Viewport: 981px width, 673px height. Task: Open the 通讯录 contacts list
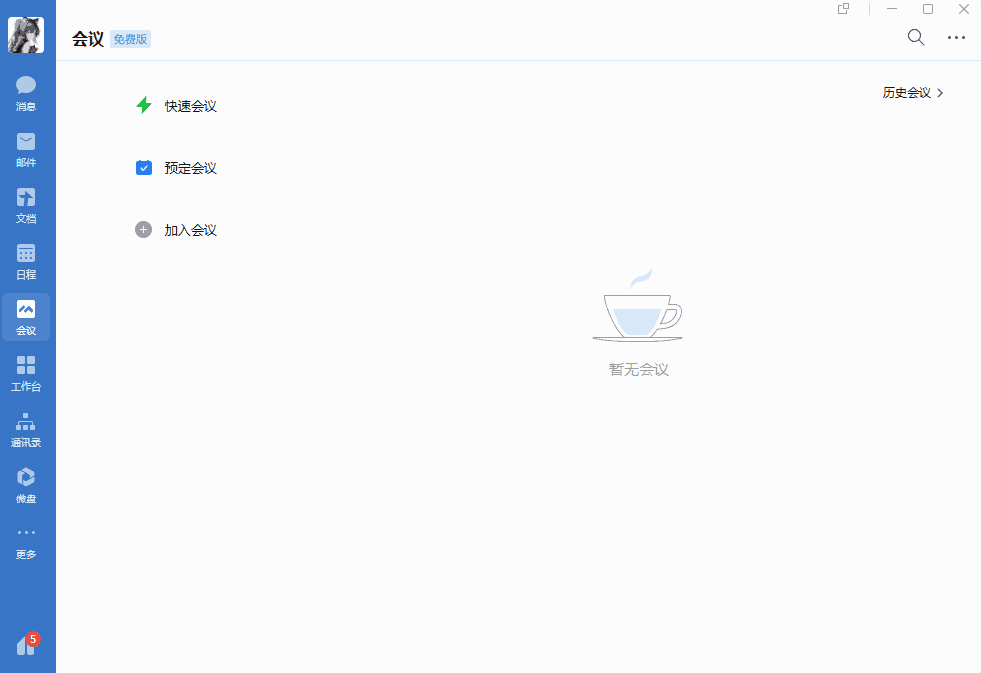[x=25, y=429]
